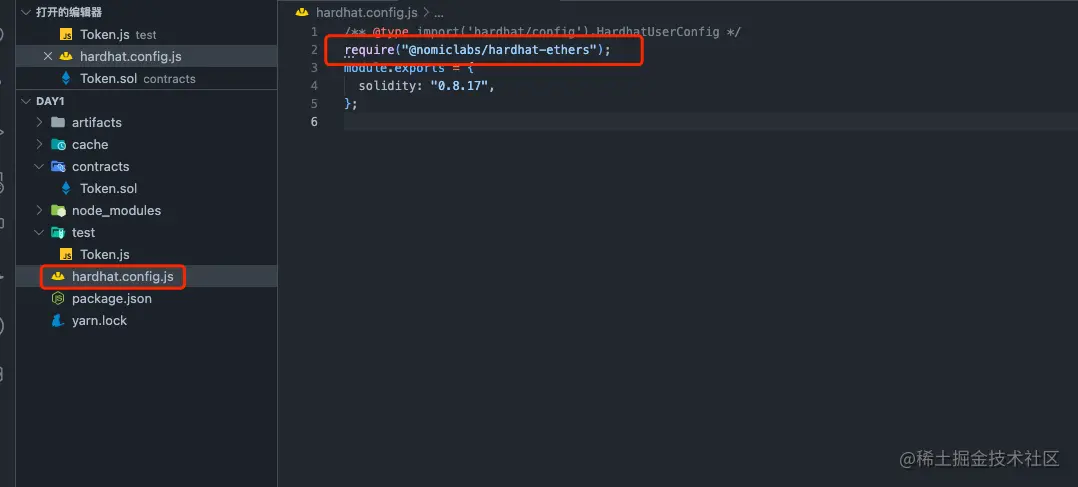Click the yarn.lock file icon
The image size is (1078, 487).
58,321
